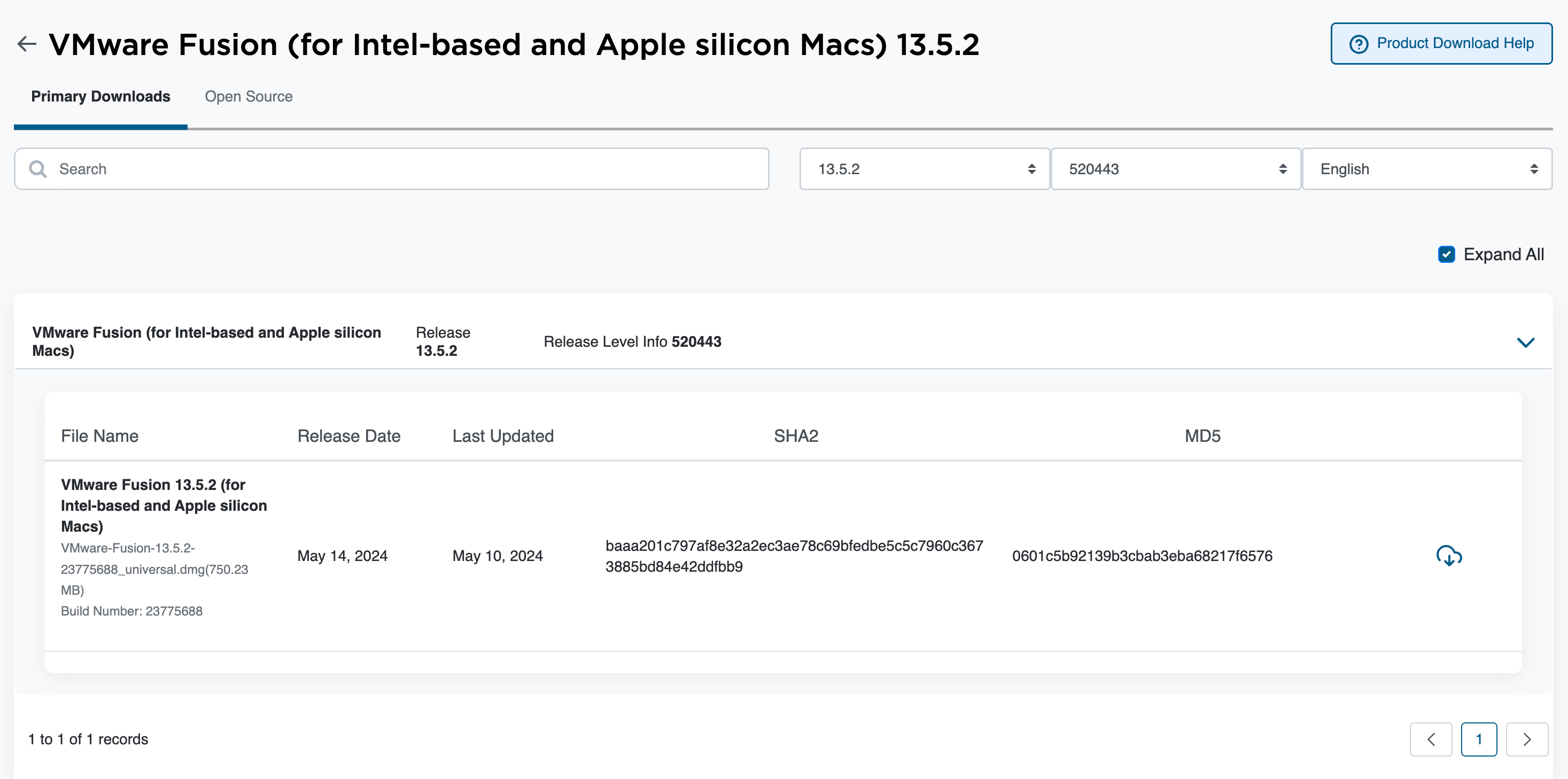Click the page title VMware Fusion 13.5.2

coord(514,44)
